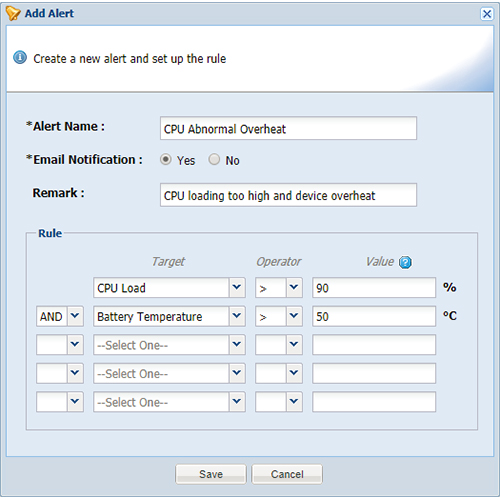Open the CPU Load comparison operator dropdown
The width and height of the screenshot is (500, 500).
pyautogui.click(x=279, y=288)
